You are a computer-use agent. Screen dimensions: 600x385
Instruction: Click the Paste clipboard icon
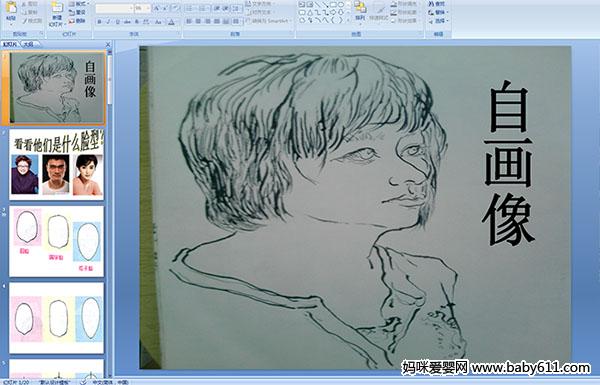click(11, 11)
